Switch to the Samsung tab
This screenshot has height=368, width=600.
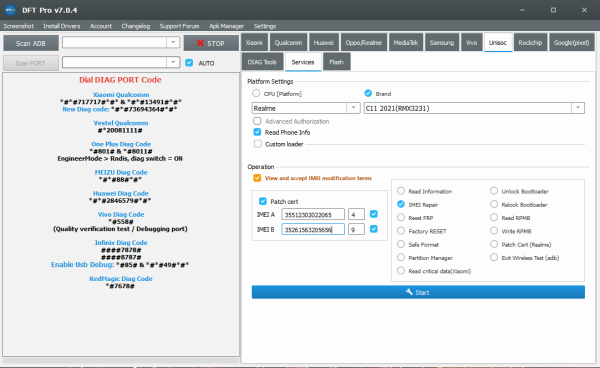(442, 42)
